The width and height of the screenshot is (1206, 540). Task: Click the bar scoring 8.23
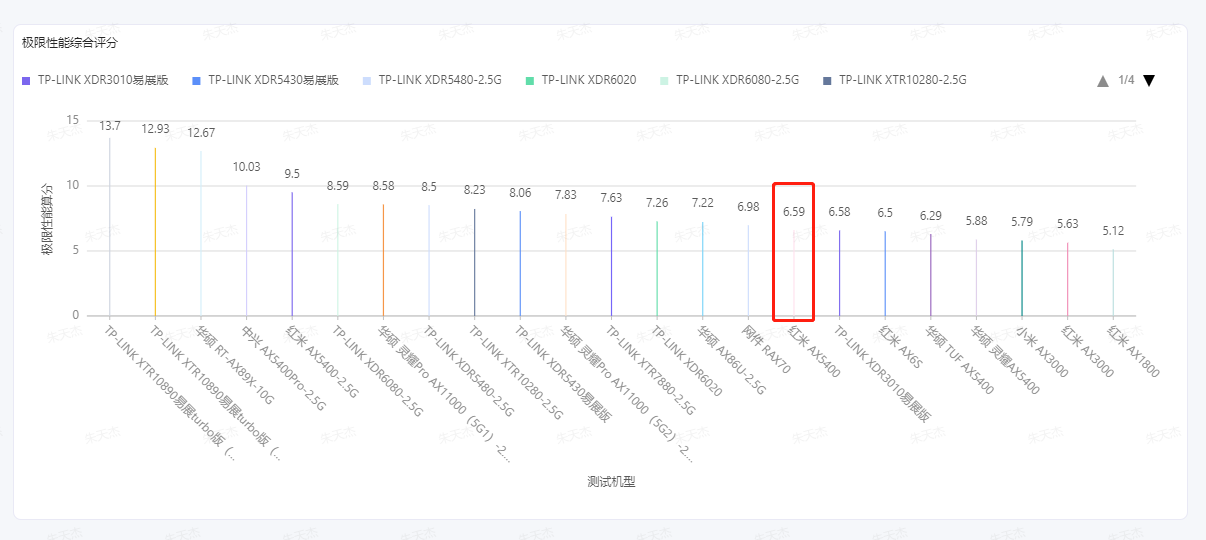pos(475,263)
